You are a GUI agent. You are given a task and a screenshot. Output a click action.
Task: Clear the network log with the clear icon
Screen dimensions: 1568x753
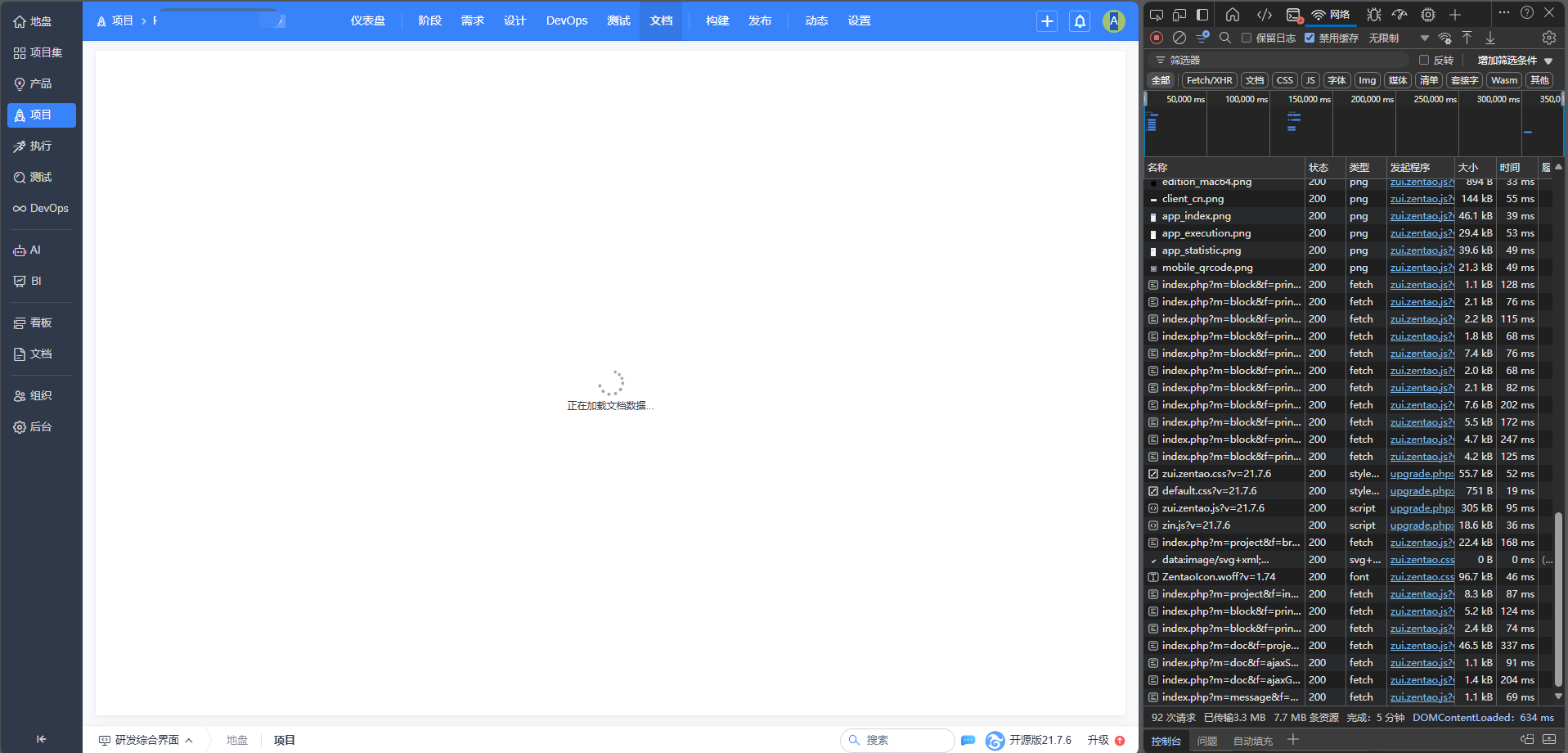(1179, 38)
